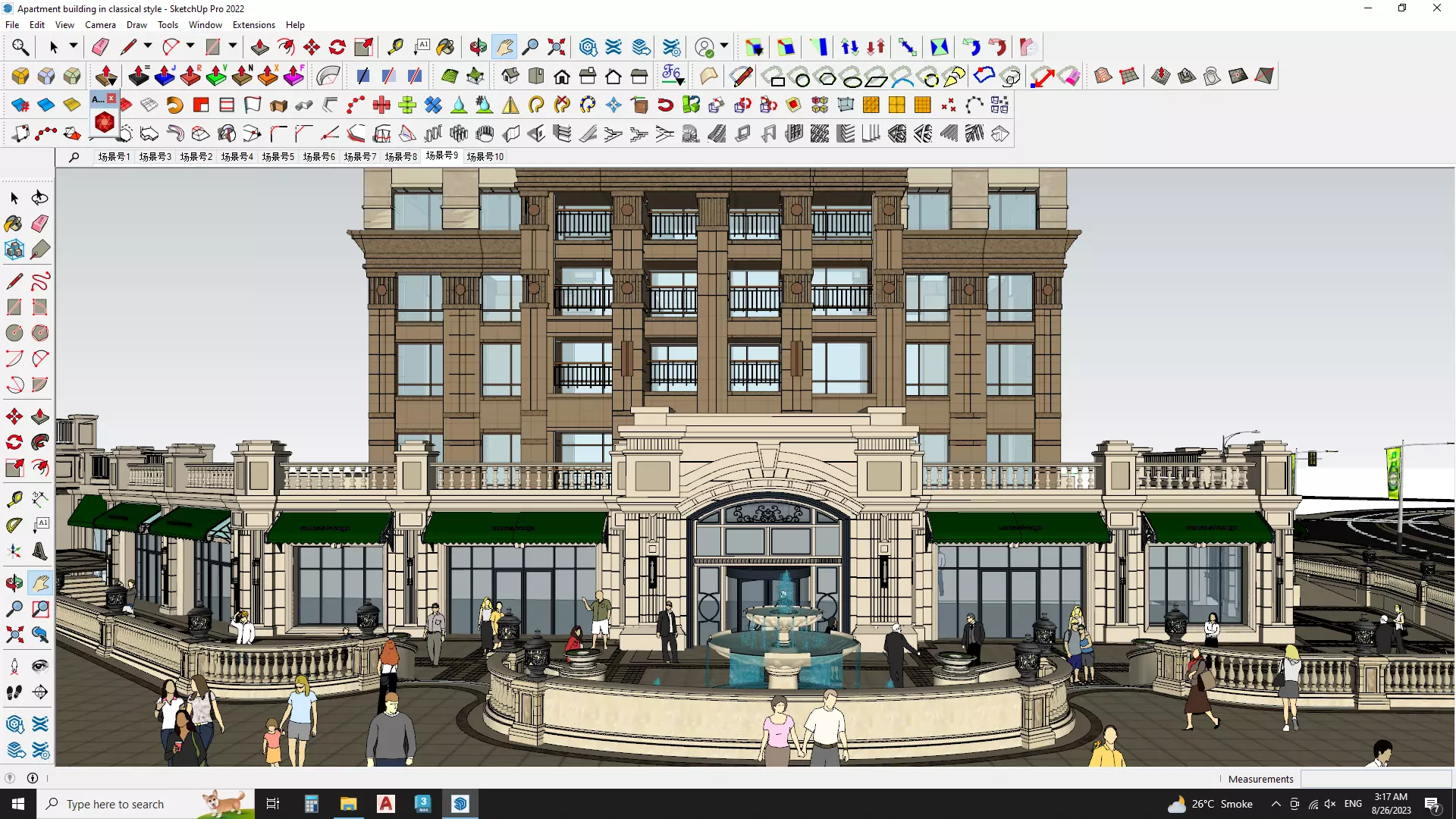
Task: Open the Draw menu
Action: coord(136,25)
